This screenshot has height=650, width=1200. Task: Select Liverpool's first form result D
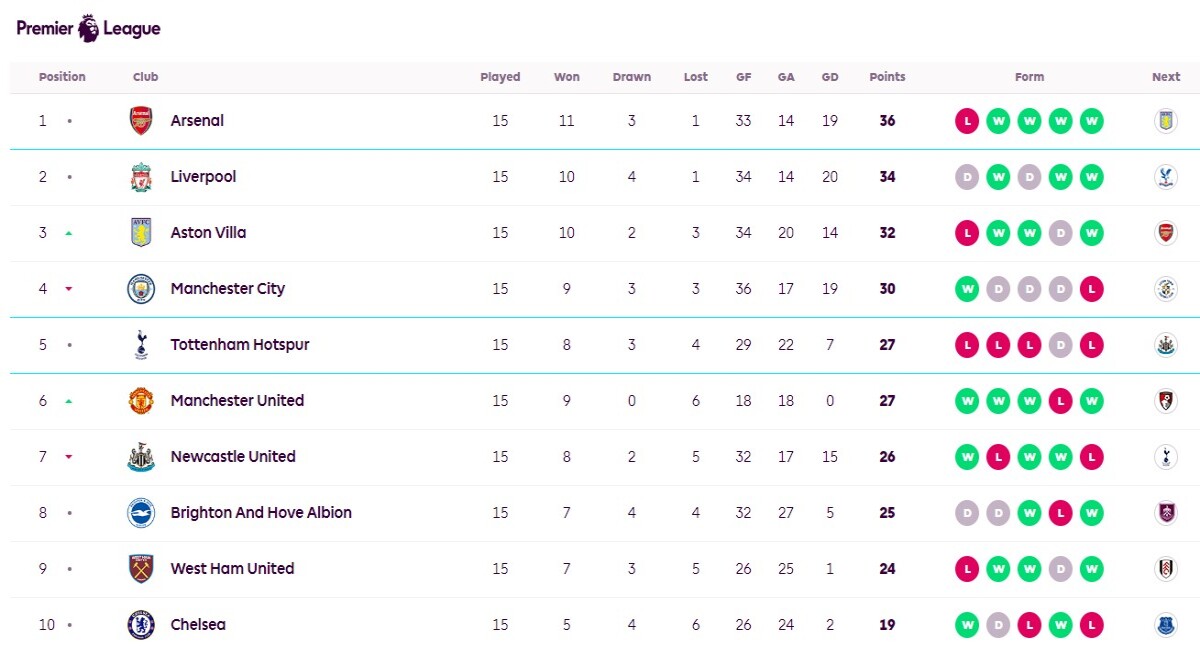click(x=967, y=177)
